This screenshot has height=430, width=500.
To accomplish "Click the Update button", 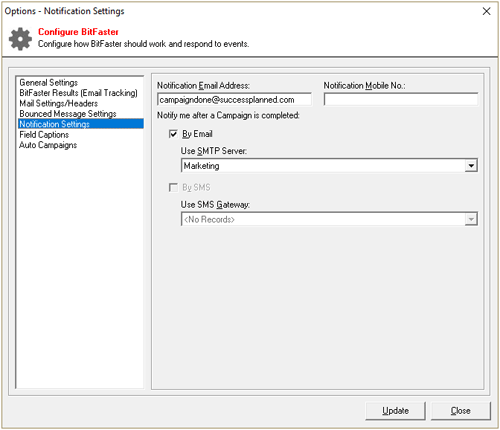I will [x=395, y=411].
